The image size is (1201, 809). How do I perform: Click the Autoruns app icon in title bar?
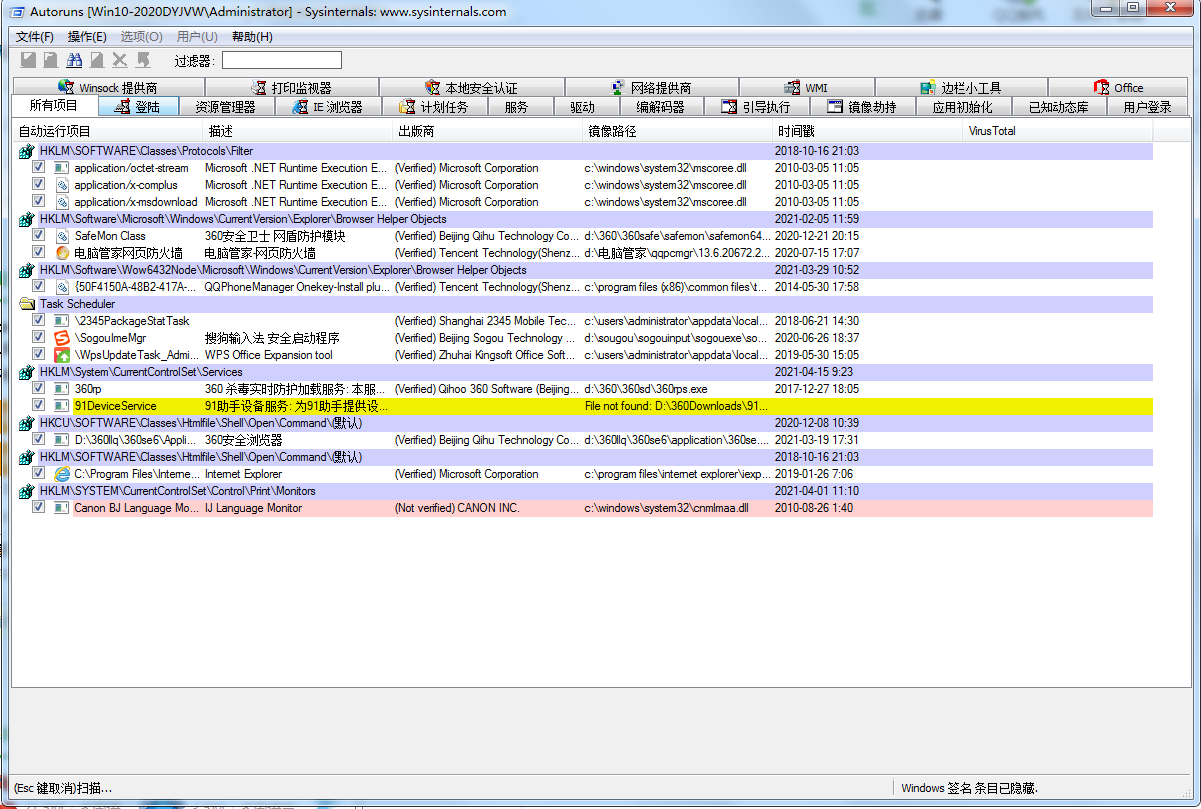click(x=16, y=12)
